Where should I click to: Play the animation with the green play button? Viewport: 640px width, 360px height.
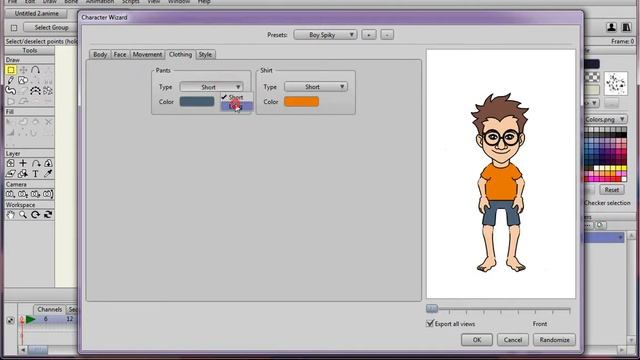click(x=31, y=319)
